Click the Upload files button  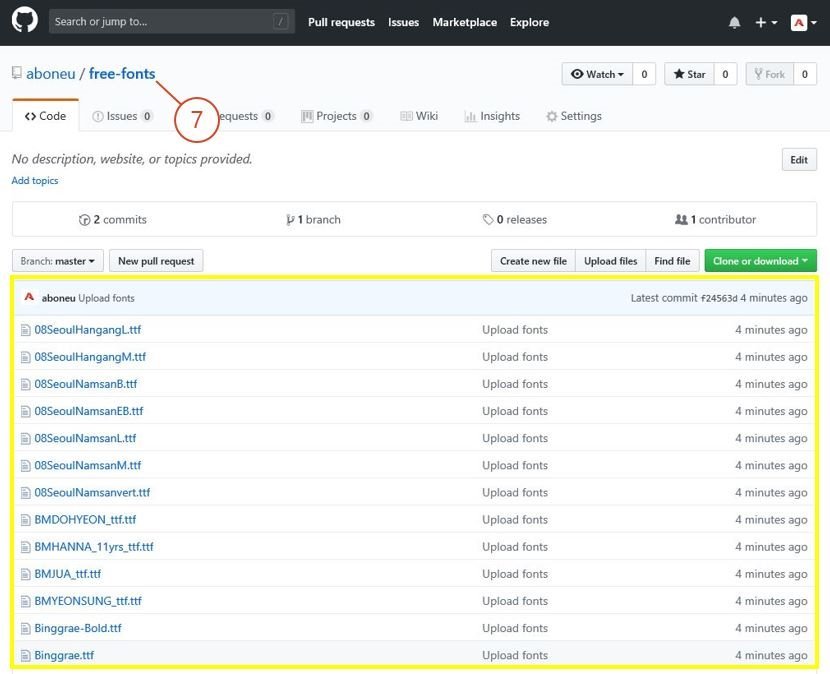point(610,261)
